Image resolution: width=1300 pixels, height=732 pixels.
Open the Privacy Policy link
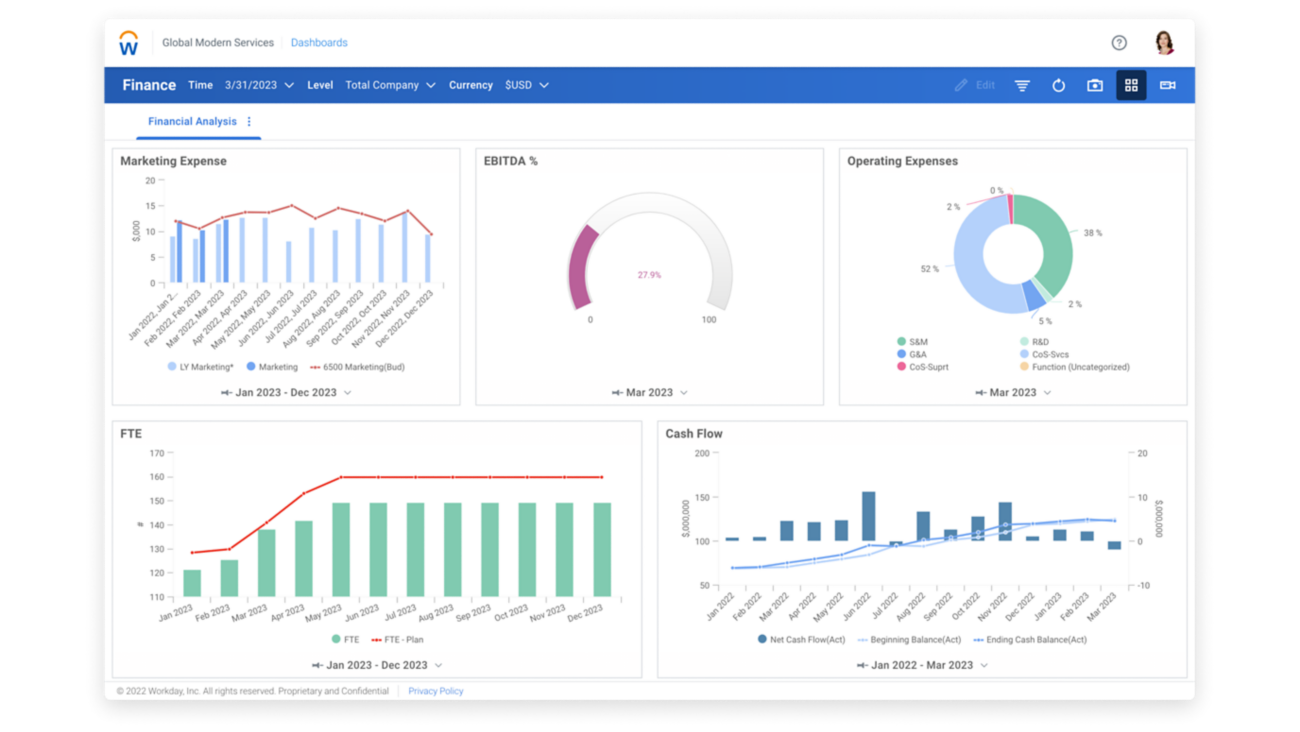click(x=435, y=690)
